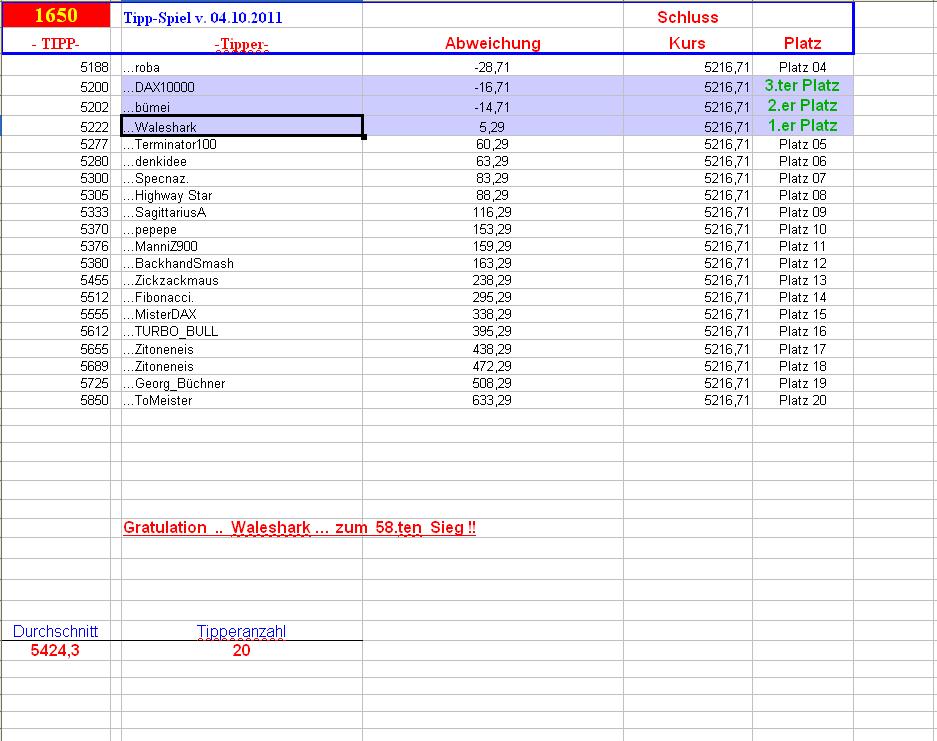Select the tip value 5555
Screen dimensions: 937x741
(x=94, y=314)
